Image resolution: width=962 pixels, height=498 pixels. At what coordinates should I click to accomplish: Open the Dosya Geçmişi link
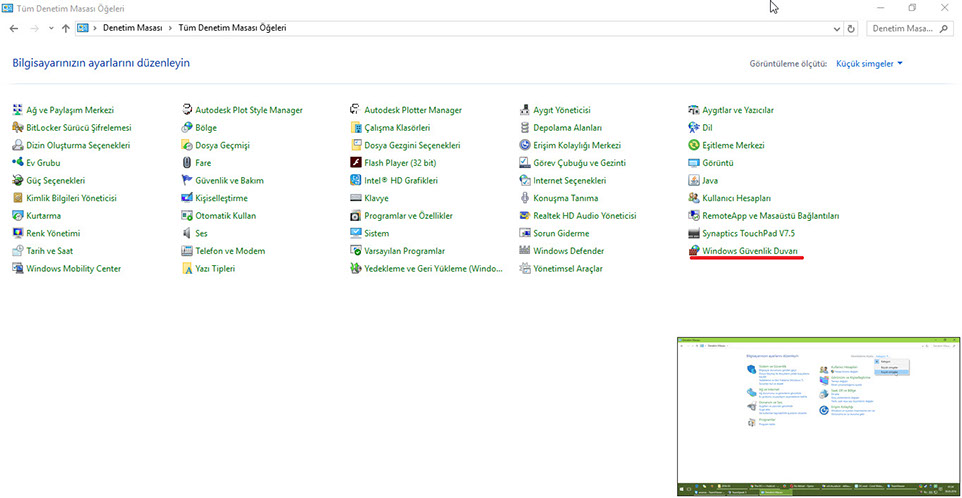[222, 145]
